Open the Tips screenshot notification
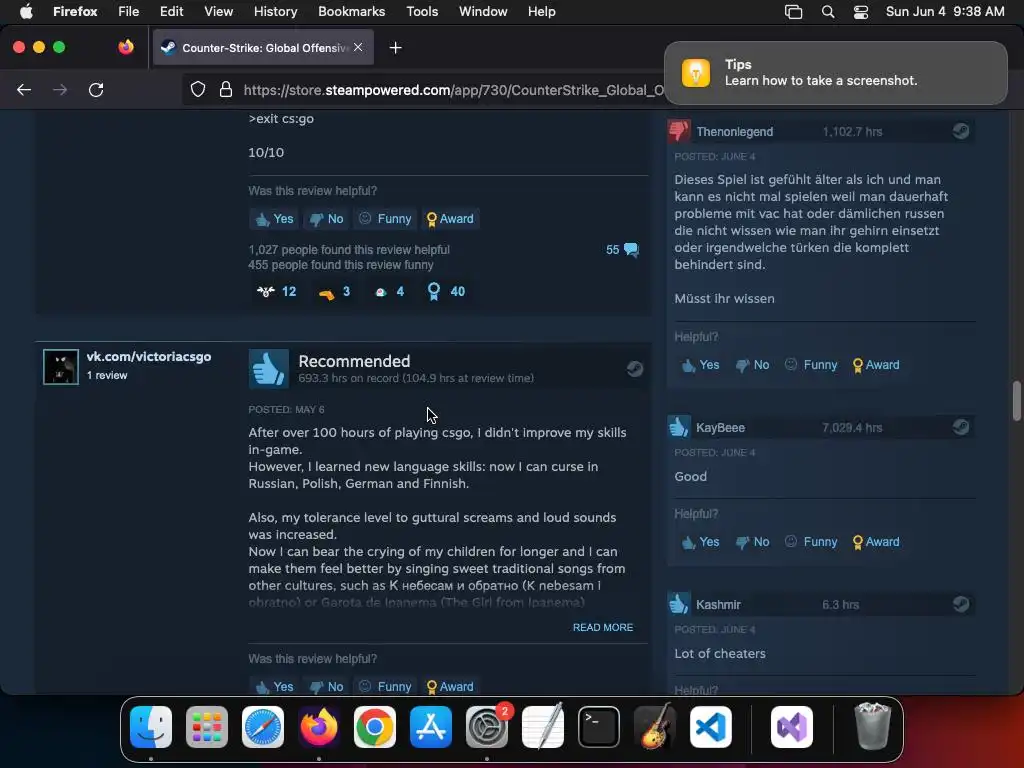This screenshot has height=768, width=1024. (836, 72)
